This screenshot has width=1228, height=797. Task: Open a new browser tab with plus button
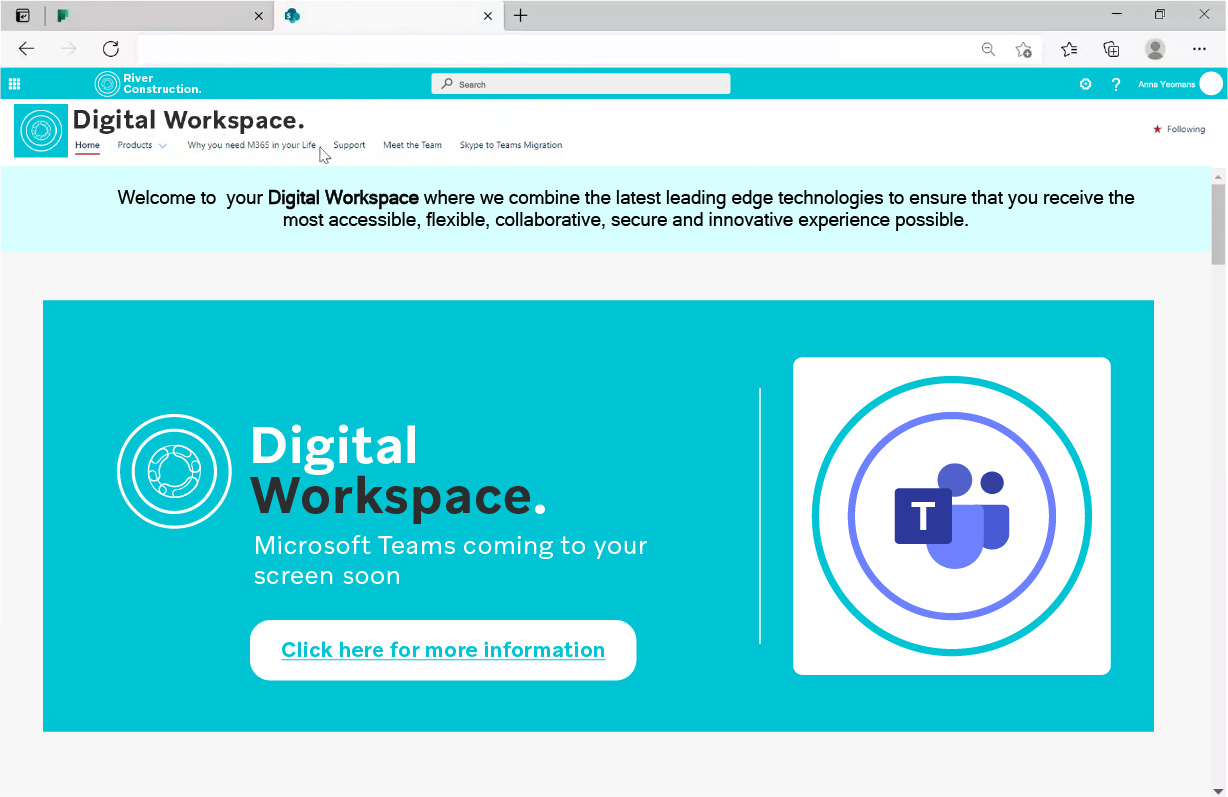[x=520, y=15]
